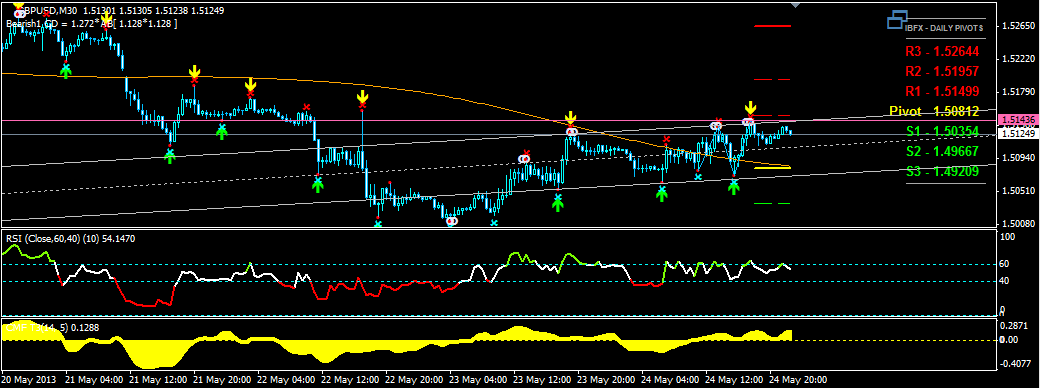
Task: Click the 1.51790 price axis value
Action: click(x=1019, y=92)
